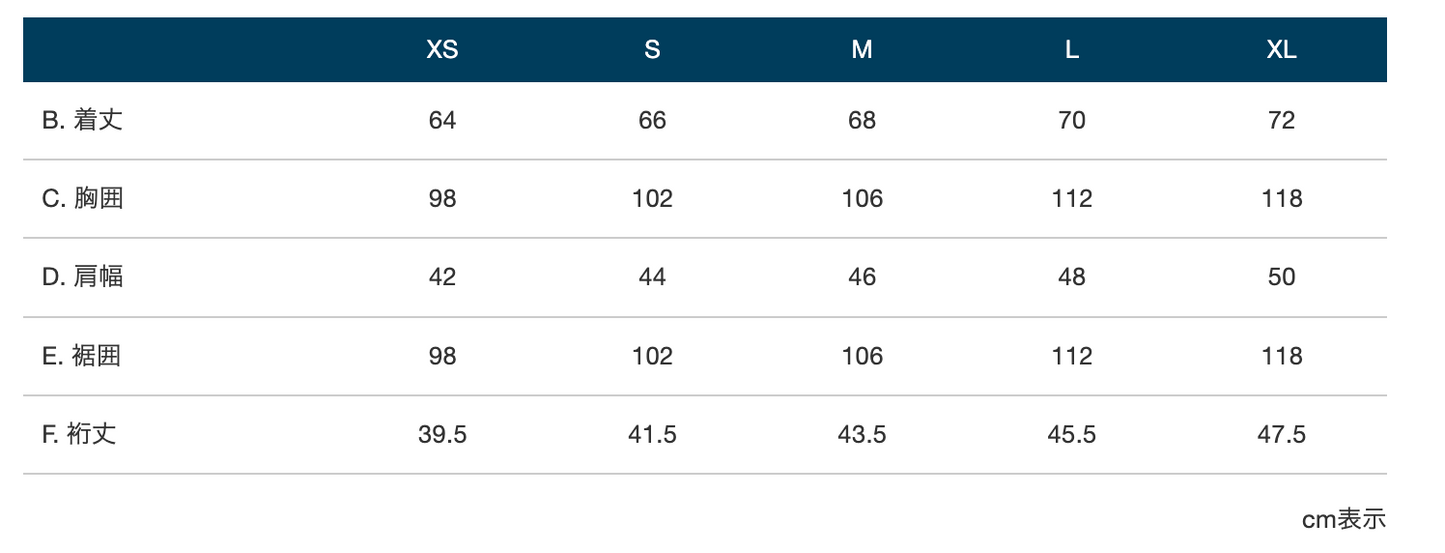Click the C. 胸囲 row label
This screenshot has height=553, width=1445.
82,198
